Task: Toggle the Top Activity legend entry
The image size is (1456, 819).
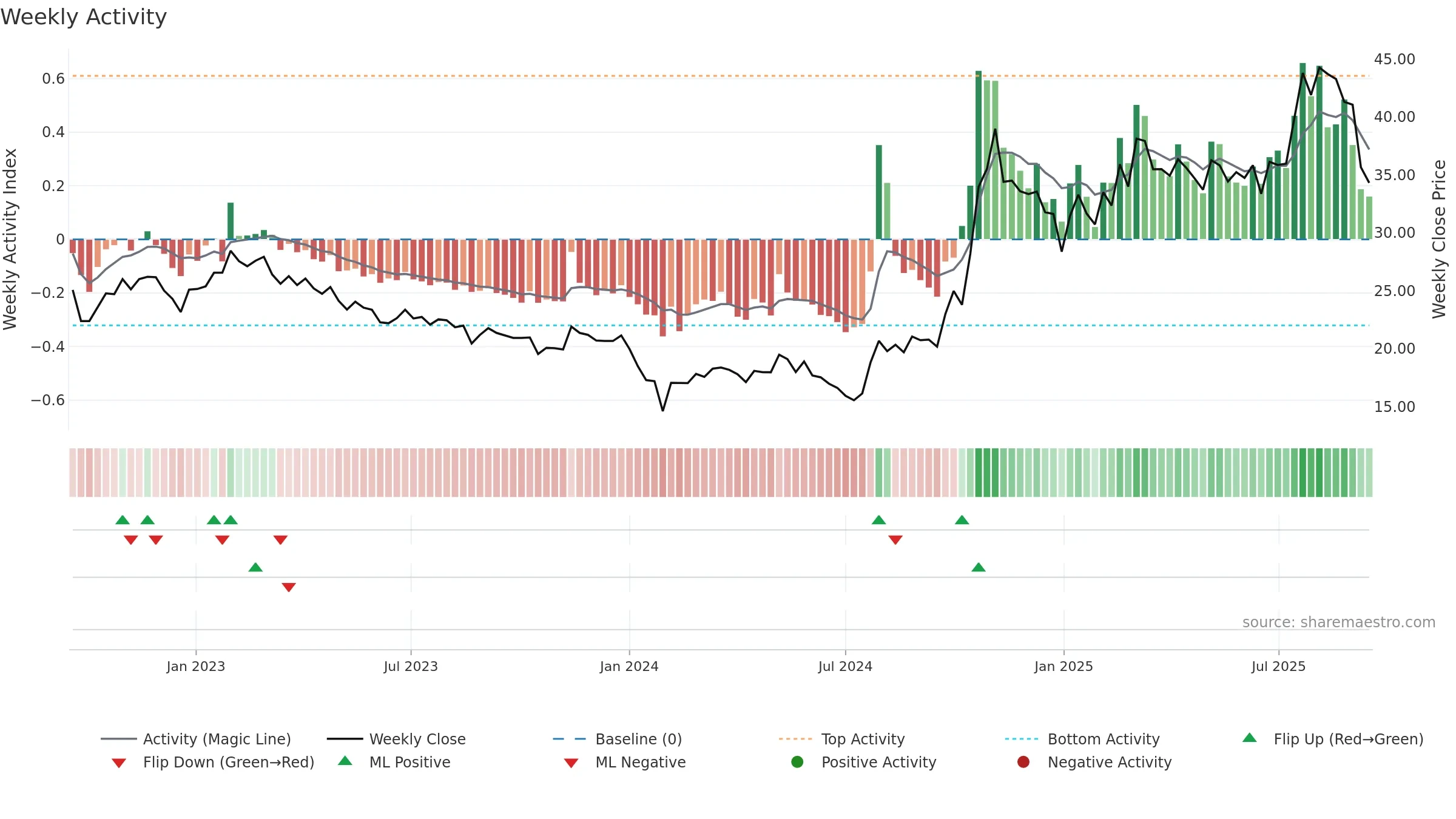Action: 841,739
